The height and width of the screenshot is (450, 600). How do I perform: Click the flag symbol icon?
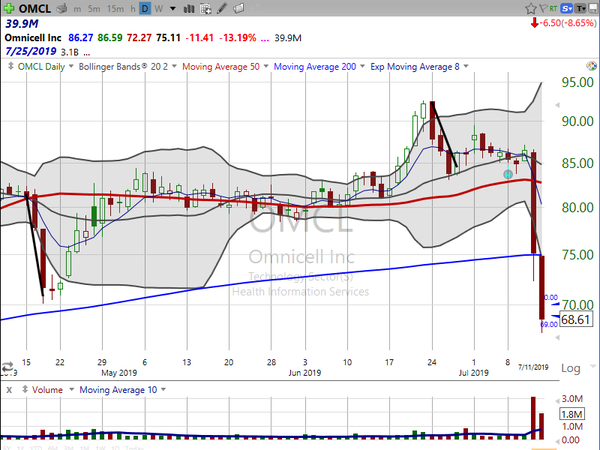click(x=543, y=8)
